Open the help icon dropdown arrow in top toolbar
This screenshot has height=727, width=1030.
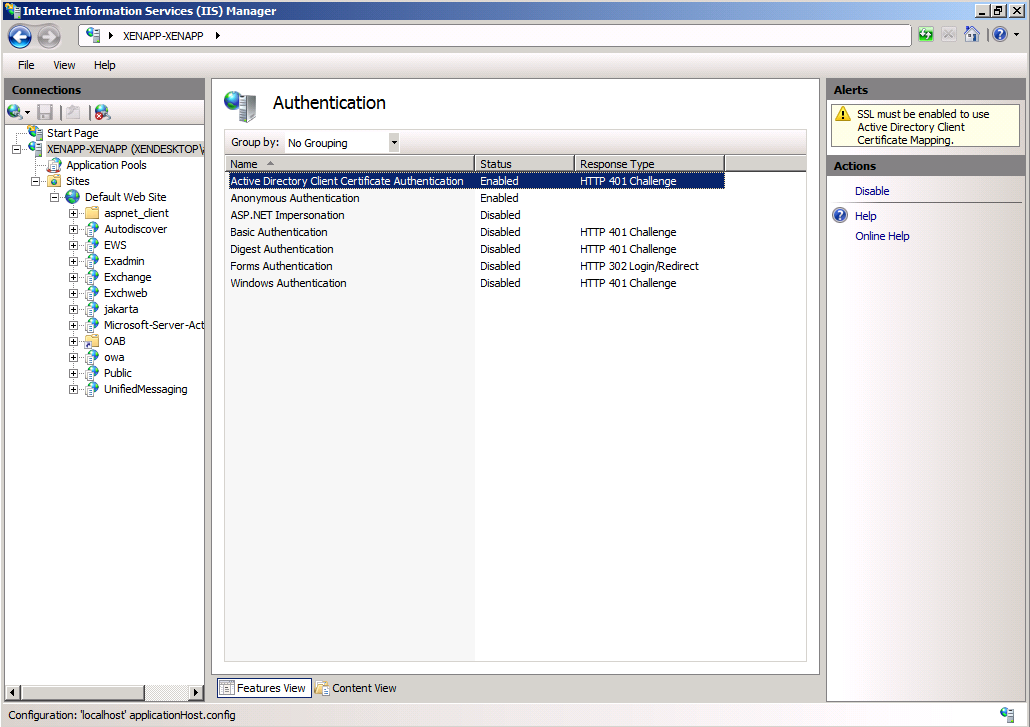1016,35
